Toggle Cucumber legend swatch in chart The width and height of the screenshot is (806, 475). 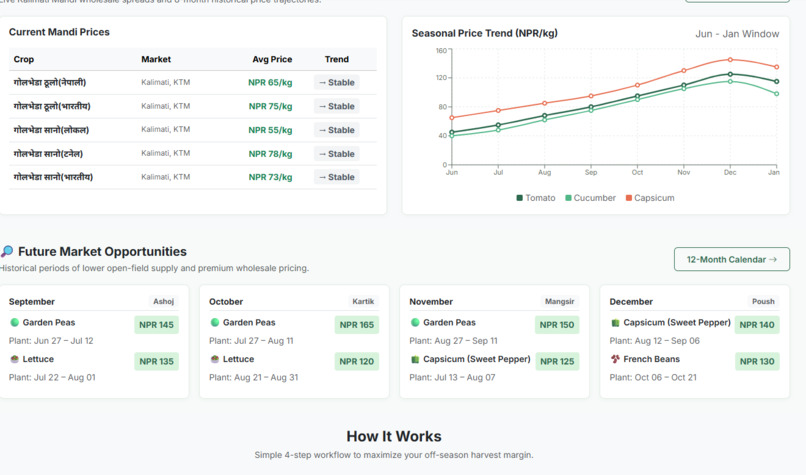568,198
